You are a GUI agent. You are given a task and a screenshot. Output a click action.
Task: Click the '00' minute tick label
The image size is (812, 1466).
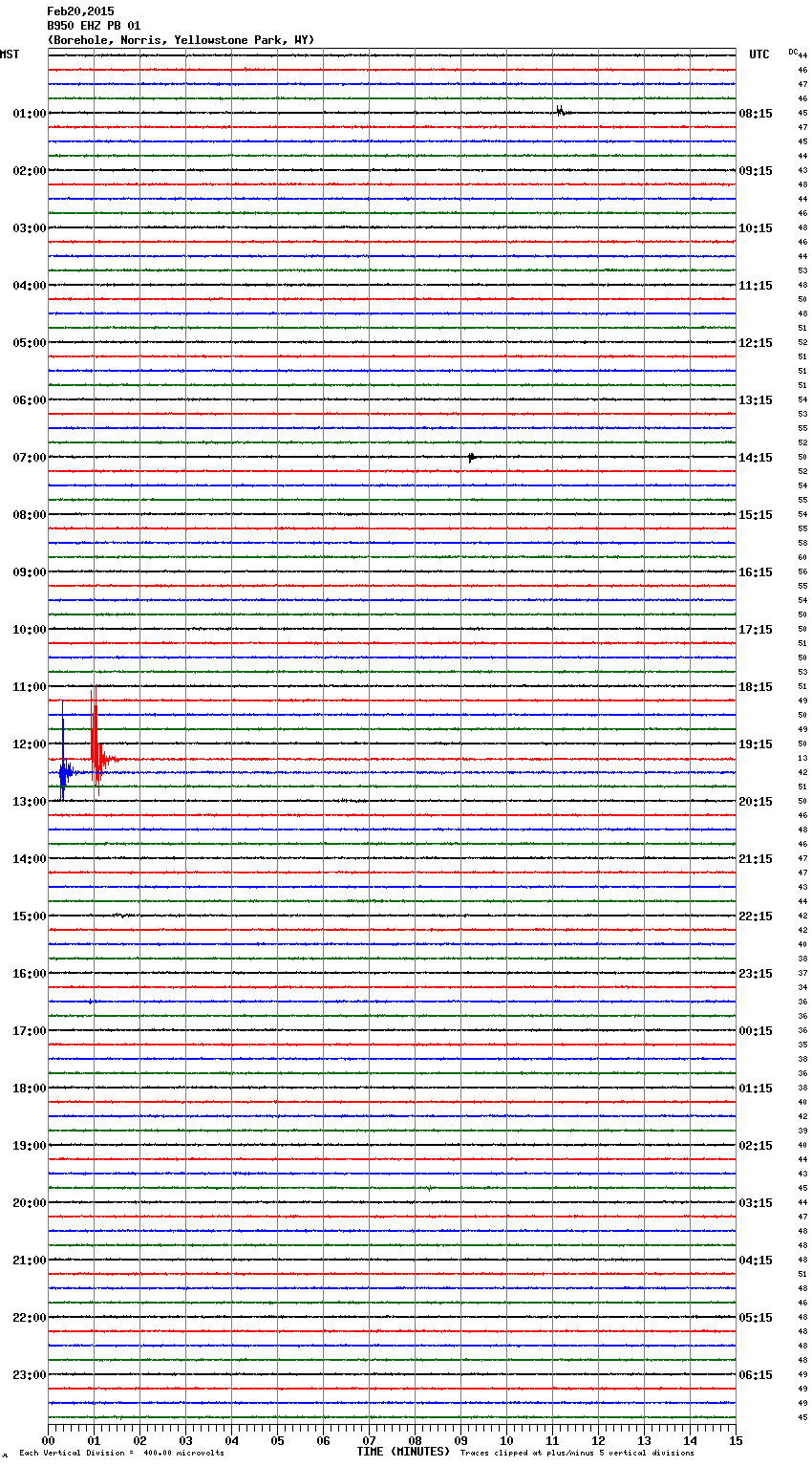click(x=48, y=1441)
